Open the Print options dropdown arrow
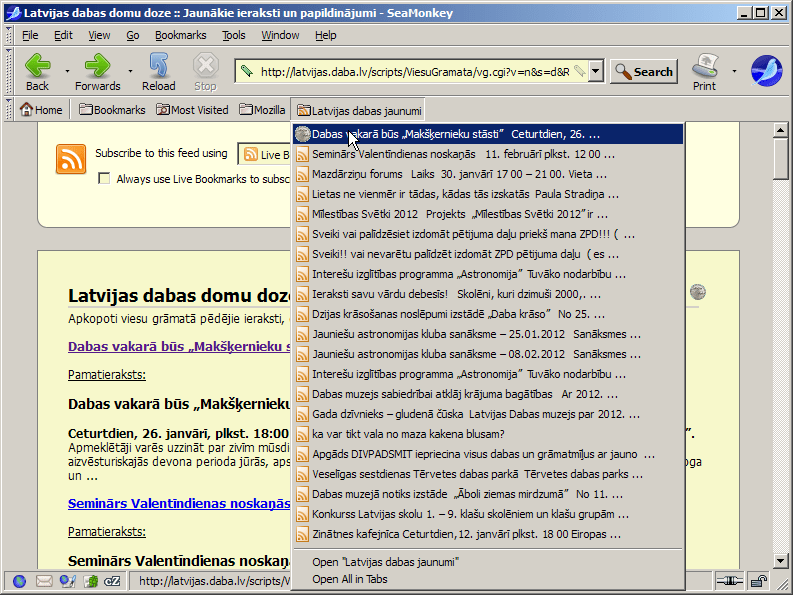The image size is (793, 595). tap(734, 71)
